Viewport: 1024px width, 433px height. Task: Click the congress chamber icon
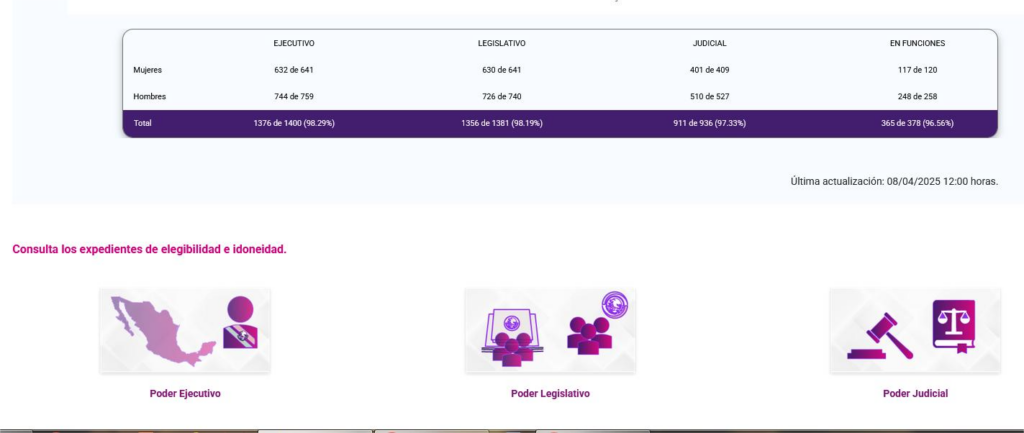click(513, 335)
